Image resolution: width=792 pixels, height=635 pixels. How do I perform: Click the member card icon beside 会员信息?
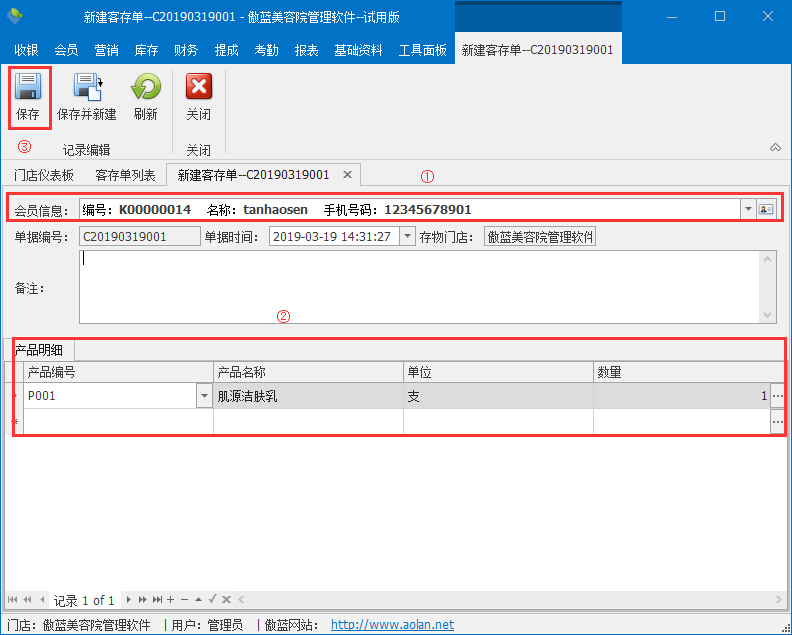[x=767, y=209]
